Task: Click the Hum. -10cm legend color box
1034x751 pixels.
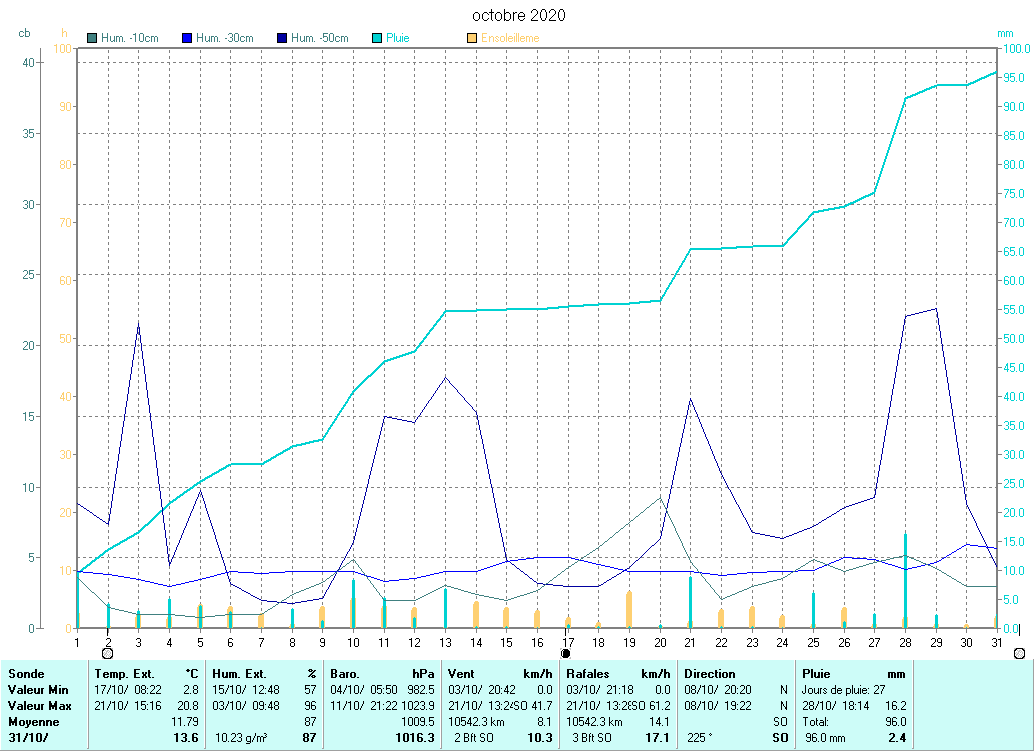Action: (x=92, y=39)
